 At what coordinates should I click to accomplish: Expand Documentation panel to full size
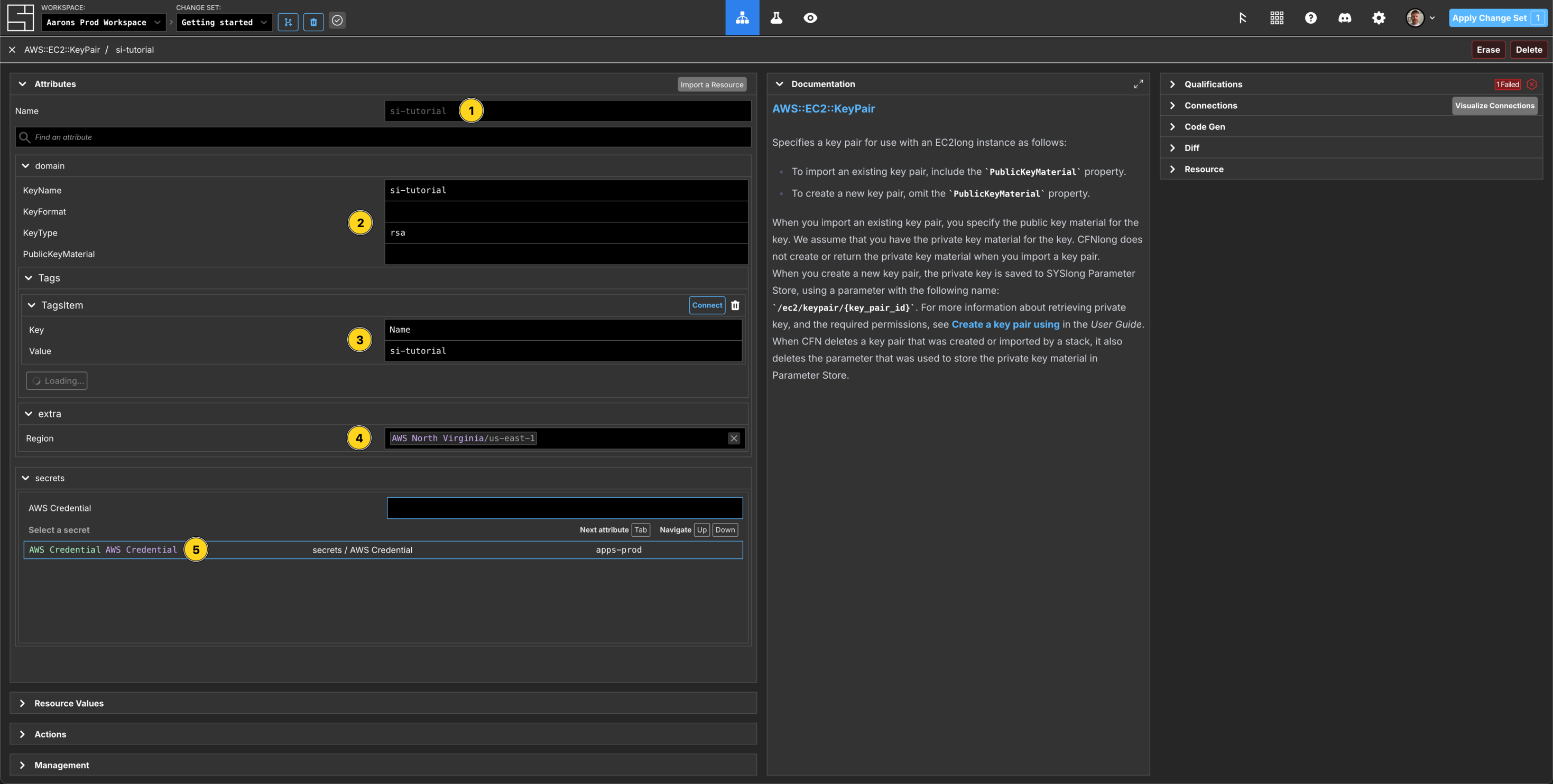[1138, 84]
